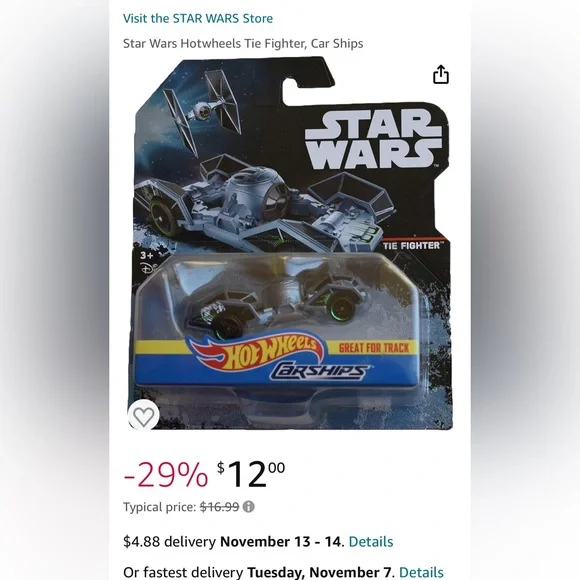Tap the STAR WARS logo on packaging
580x580 pixels.
[x=374, y=140]
